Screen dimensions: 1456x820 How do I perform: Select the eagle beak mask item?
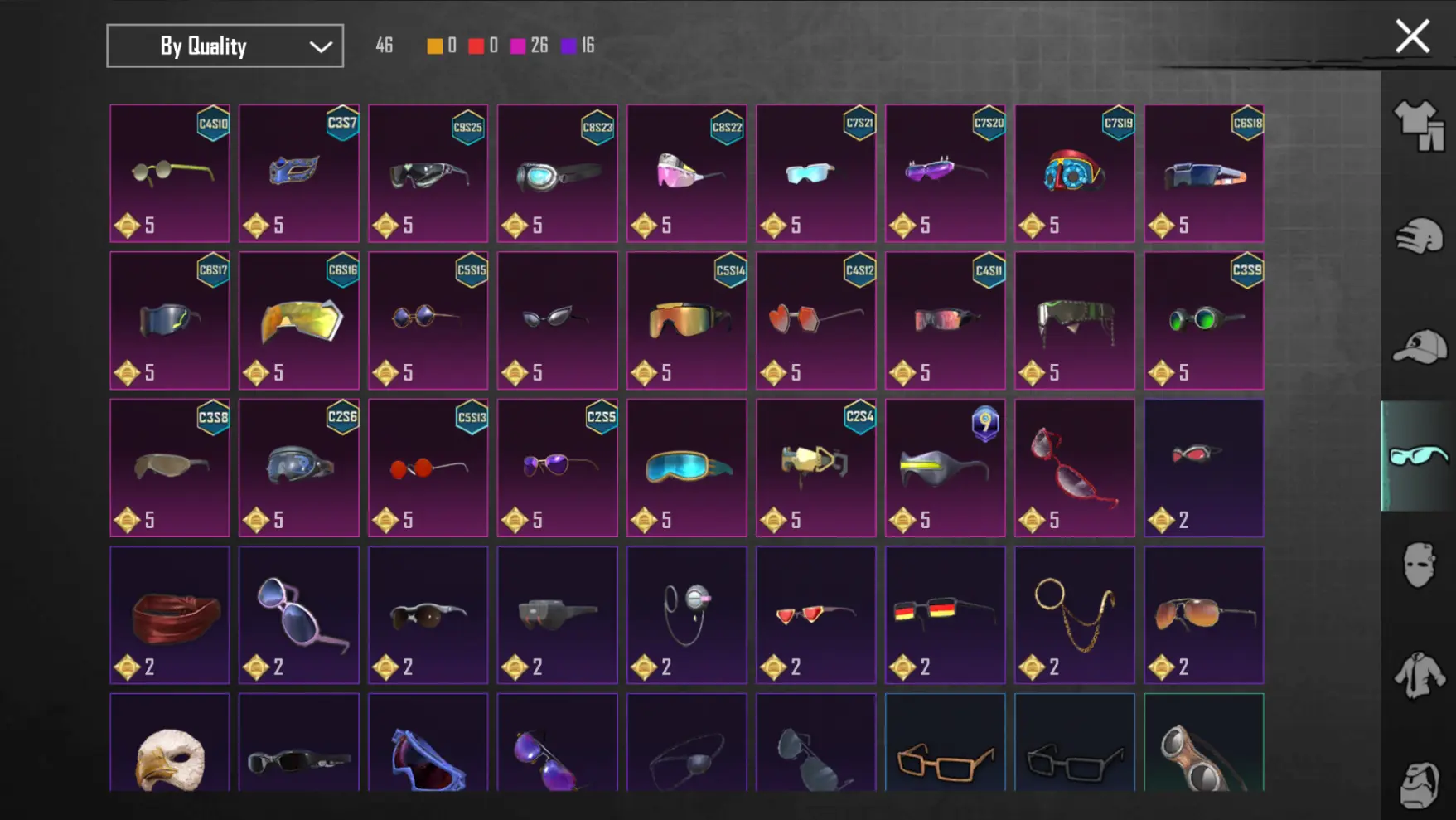[x=170, y=743]
